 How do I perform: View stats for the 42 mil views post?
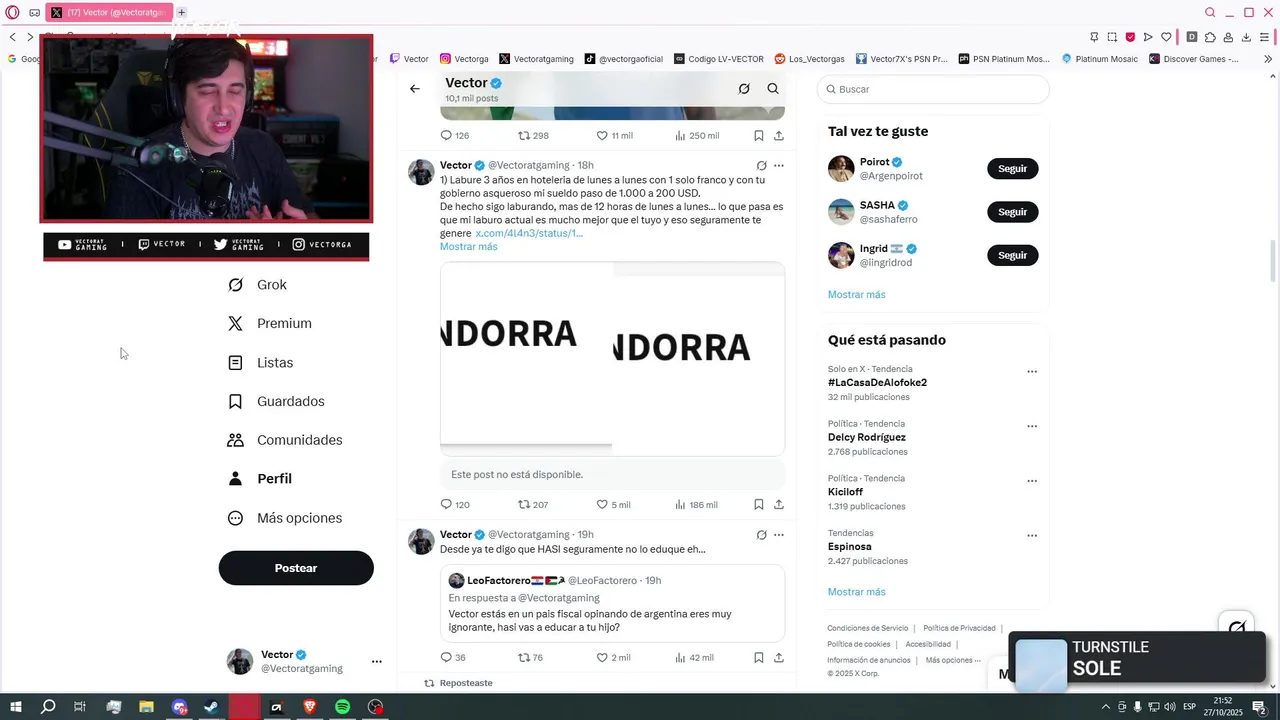click(x=695, y=658)
